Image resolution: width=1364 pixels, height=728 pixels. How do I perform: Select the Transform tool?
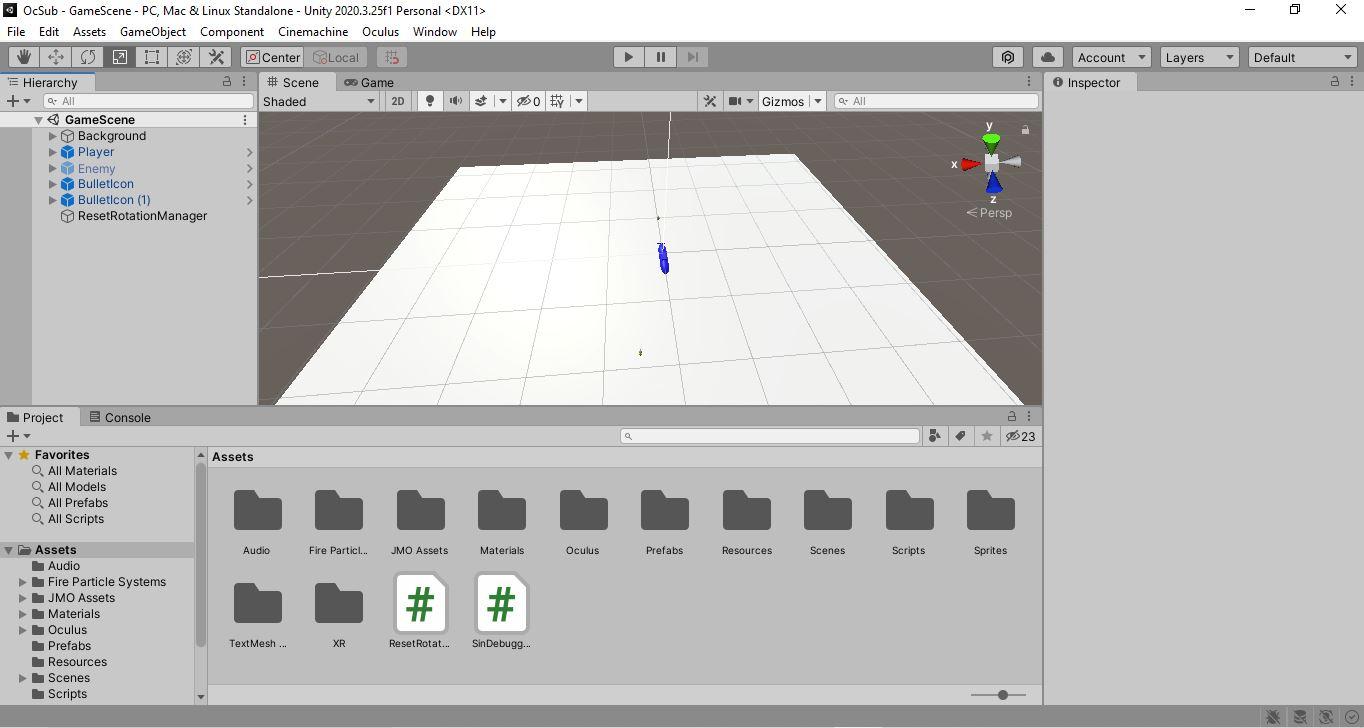pyautogui.click(x=184, y=57)
